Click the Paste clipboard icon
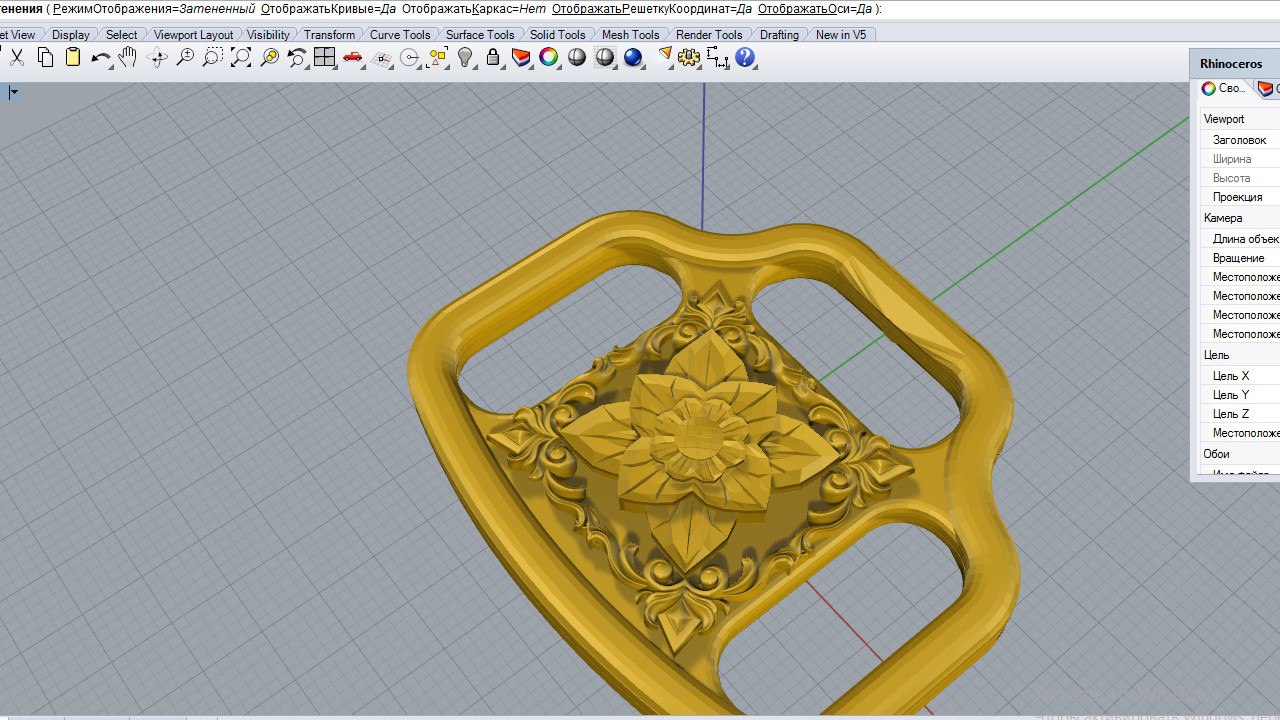Image resolution: width=1280 pixels, height=720 pixels. click(73, 58)
